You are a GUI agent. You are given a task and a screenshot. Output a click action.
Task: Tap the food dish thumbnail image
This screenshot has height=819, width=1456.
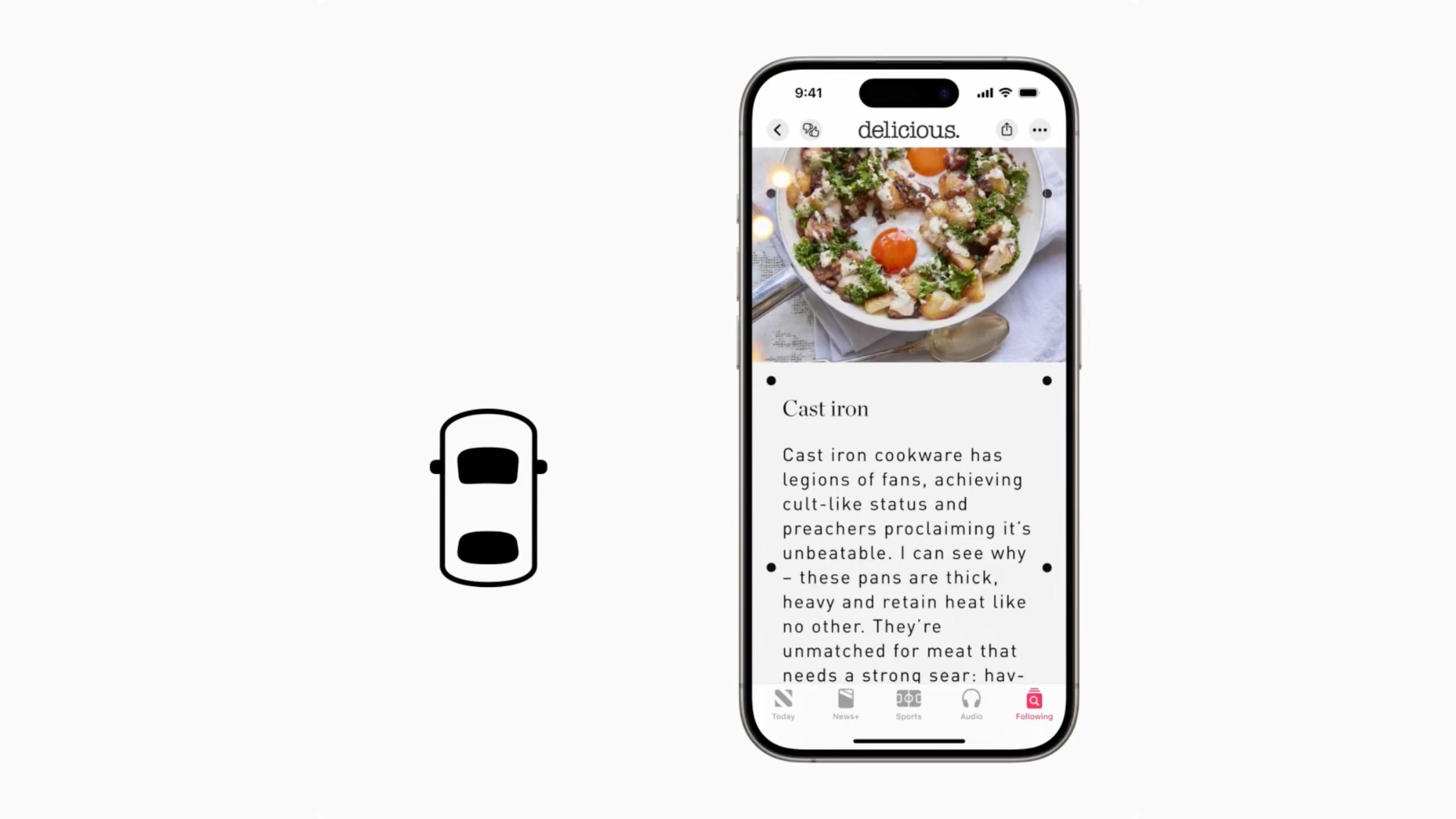click(x=908, y=253)
